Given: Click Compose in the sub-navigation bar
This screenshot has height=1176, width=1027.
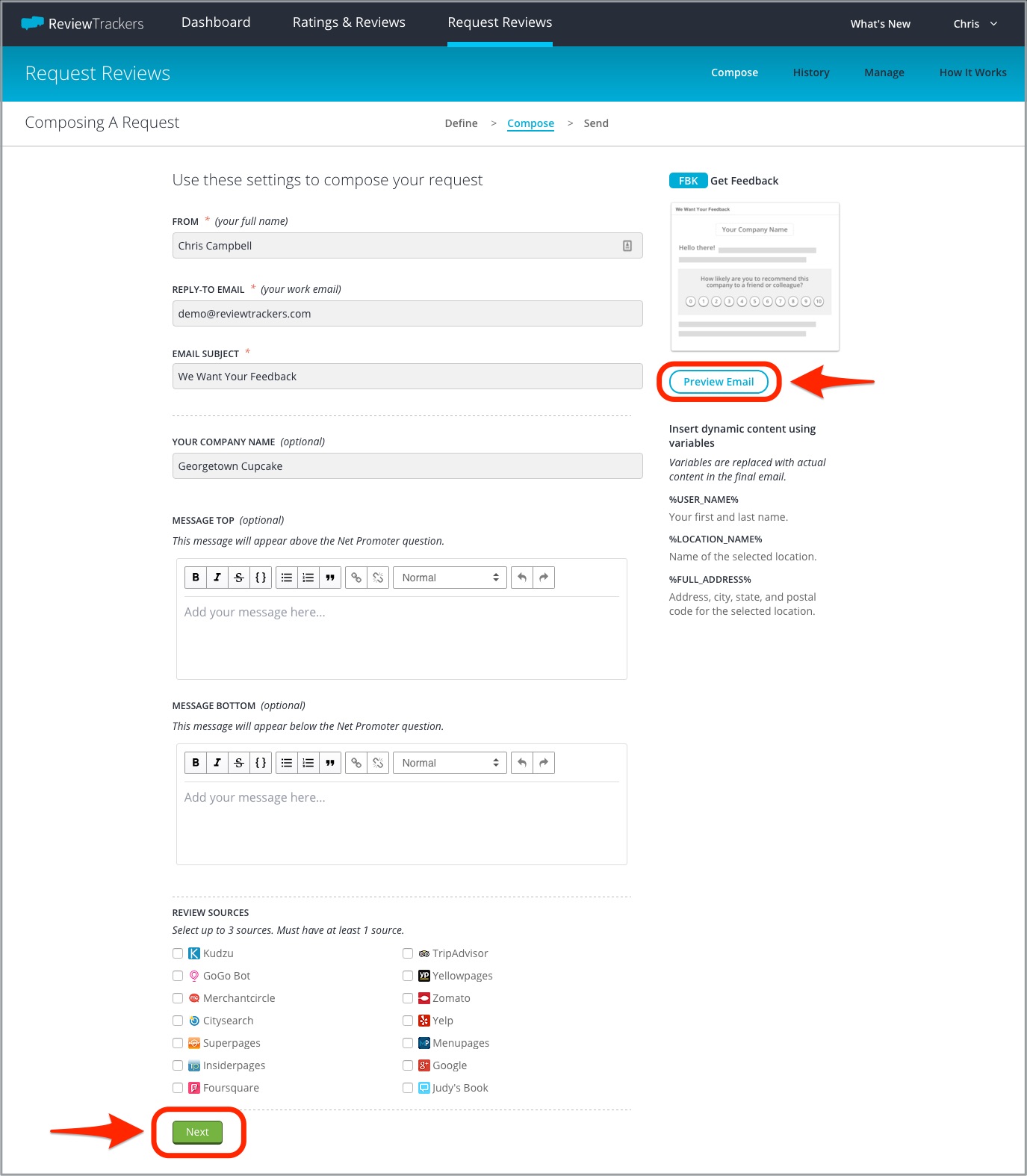Looking at the screenshot, I should [734, 72].
